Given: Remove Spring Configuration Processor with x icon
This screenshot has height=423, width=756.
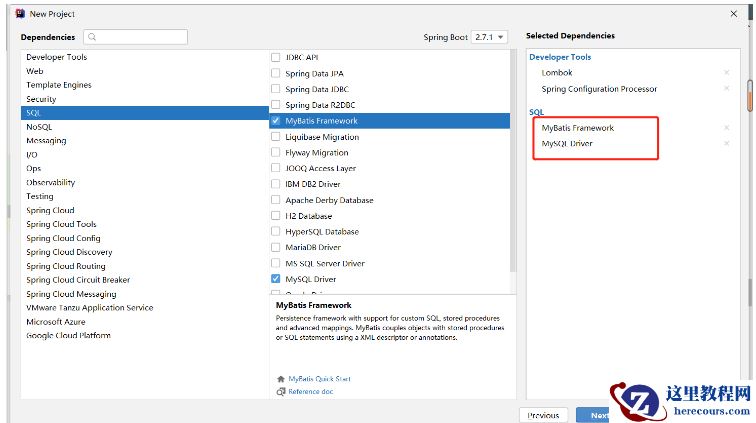Looking at the screenshot, I should (726, 89).
